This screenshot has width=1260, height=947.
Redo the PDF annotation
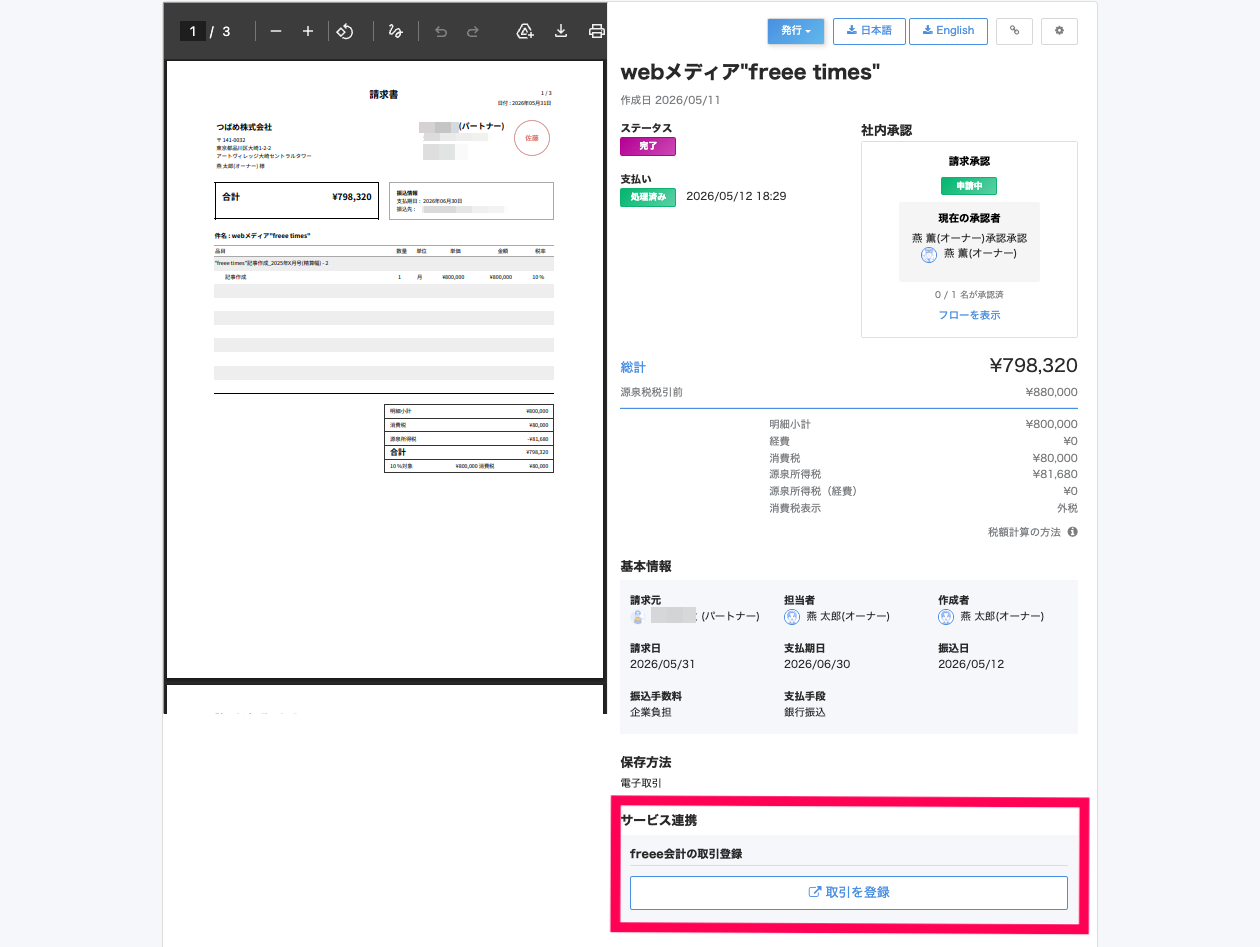[x=473, y=31]
